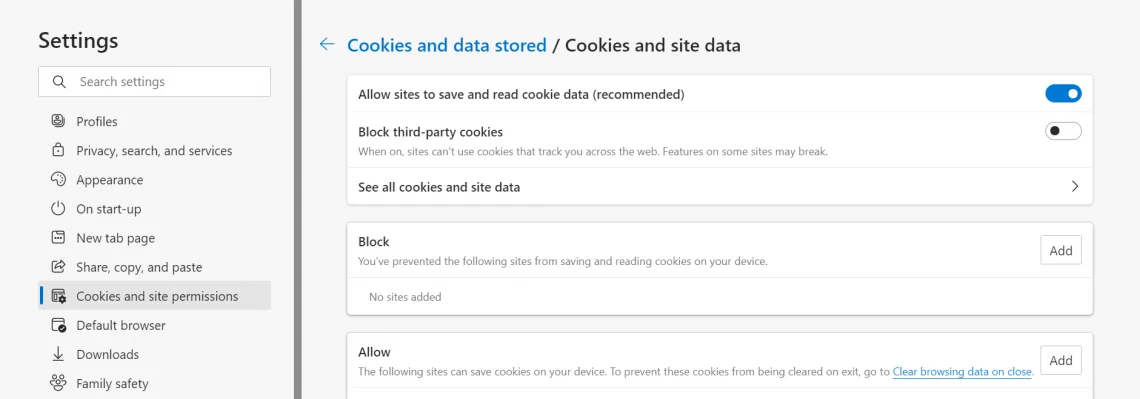Click the New tab page icon
The width and height of the screenshot is (1140, 399).
[x=58, y=238]
